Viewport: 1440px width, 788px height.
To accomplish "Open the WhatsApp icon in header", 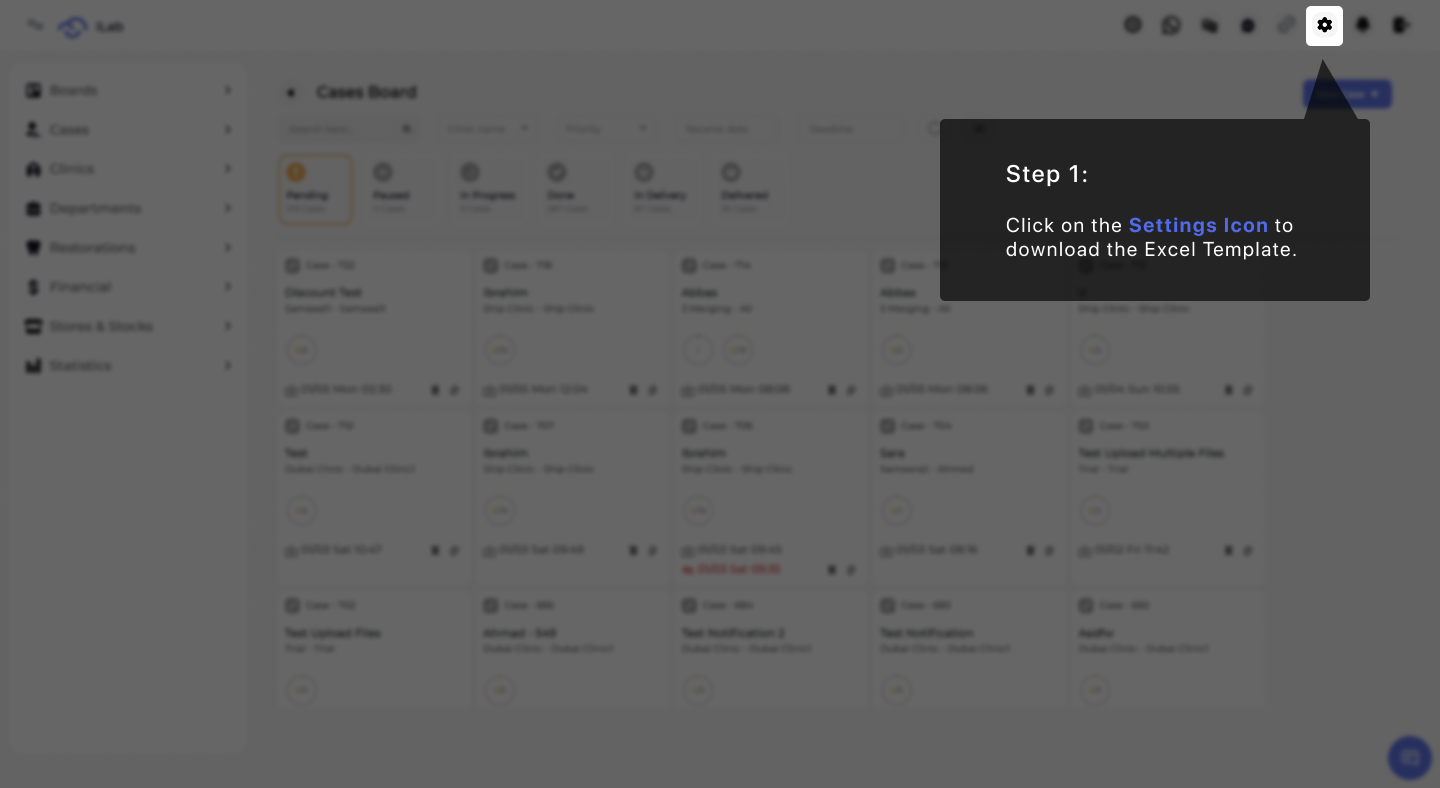I will click(x=1171, y=25).
